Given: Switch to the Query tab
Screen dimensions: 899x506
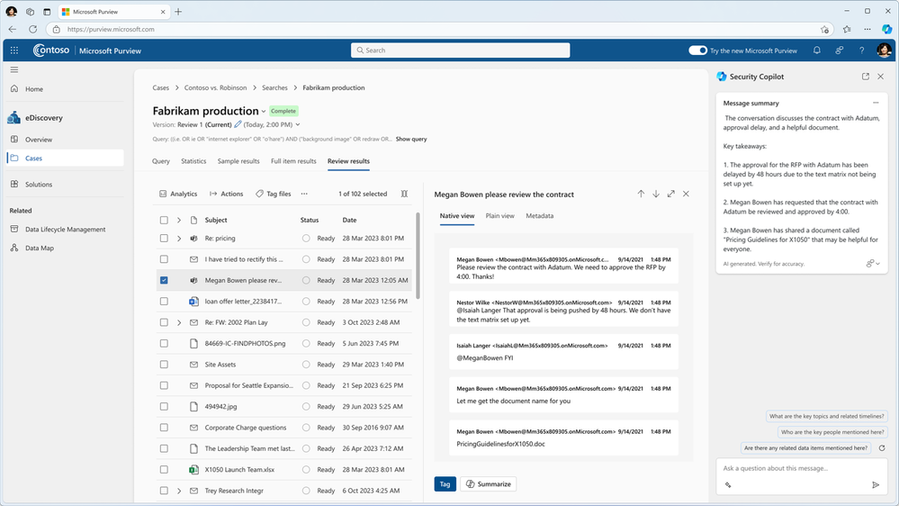Looking at the screenshot, I should click(x=161, y=161).
